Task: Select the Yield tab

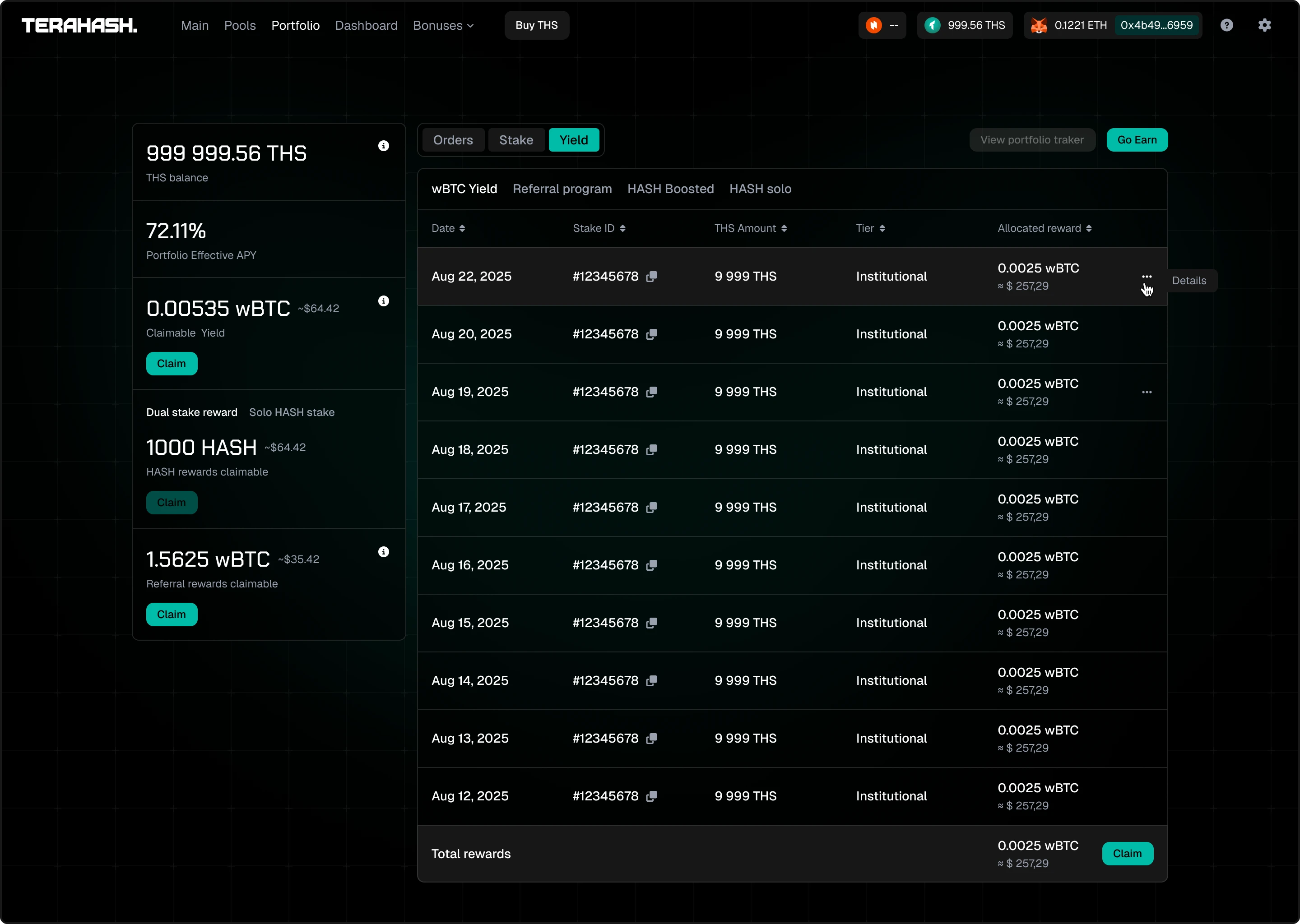Action: tap(574, 140)
